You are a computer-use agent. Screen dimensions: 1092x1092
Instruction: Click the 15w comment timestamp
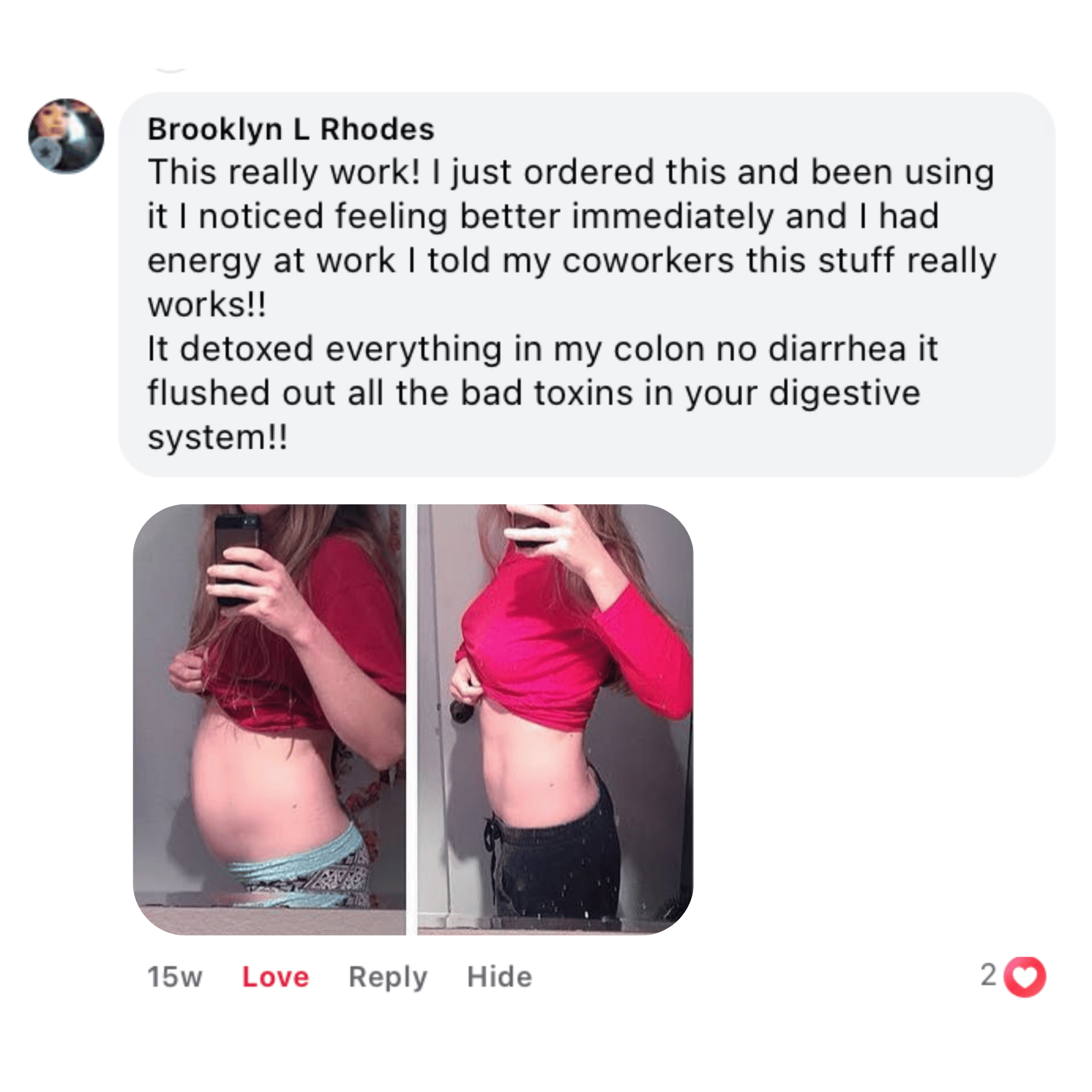click(175, 977)
